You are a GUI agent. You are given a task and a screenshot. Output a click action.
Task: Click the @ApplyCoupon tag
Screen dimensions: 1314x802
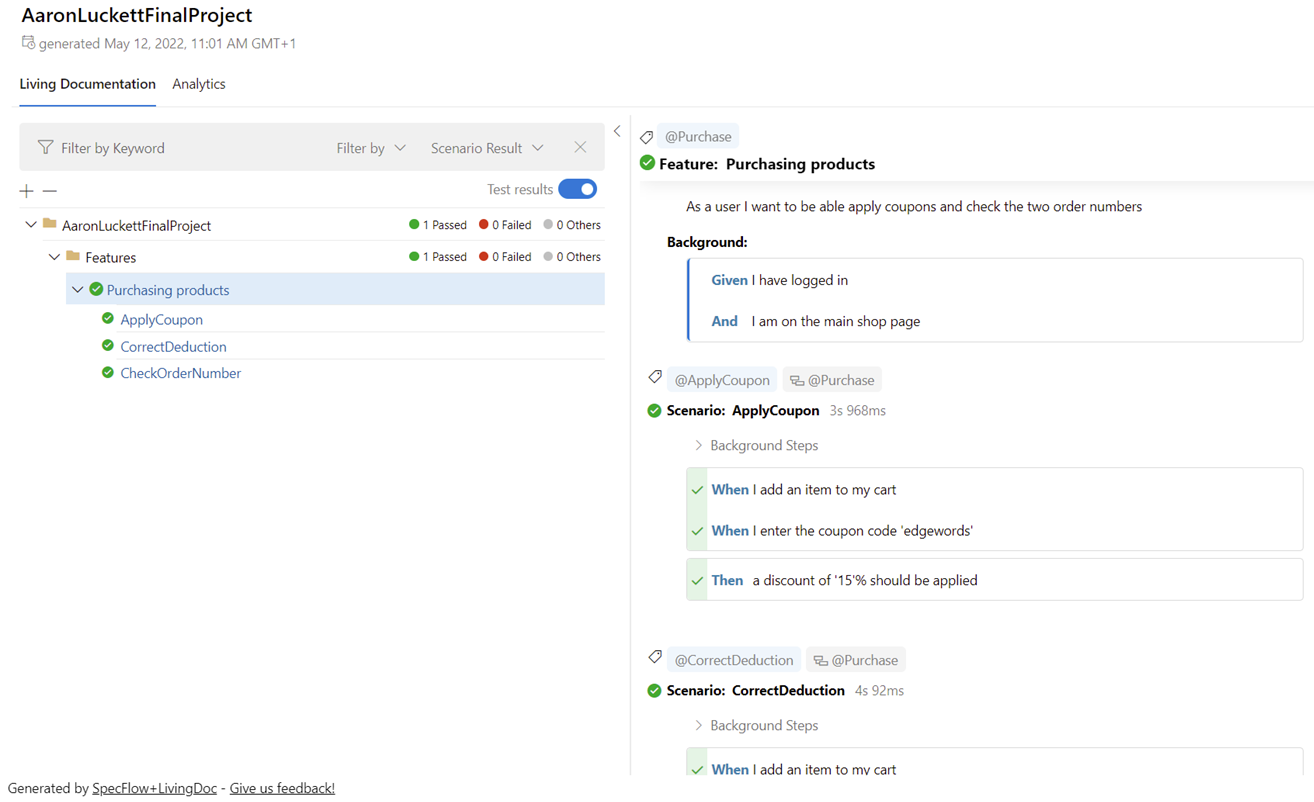pyautogui.click(x=722, y=380)
